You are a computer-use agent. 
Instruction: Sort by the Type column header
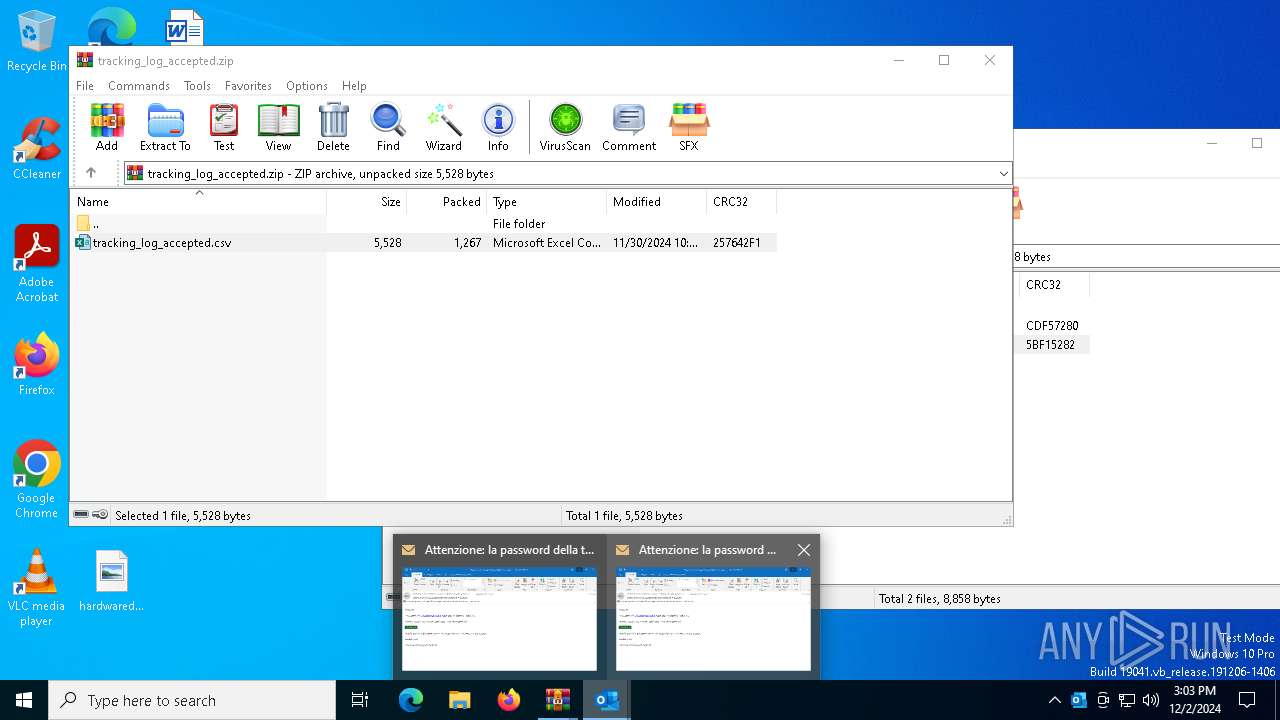[546, 202]
